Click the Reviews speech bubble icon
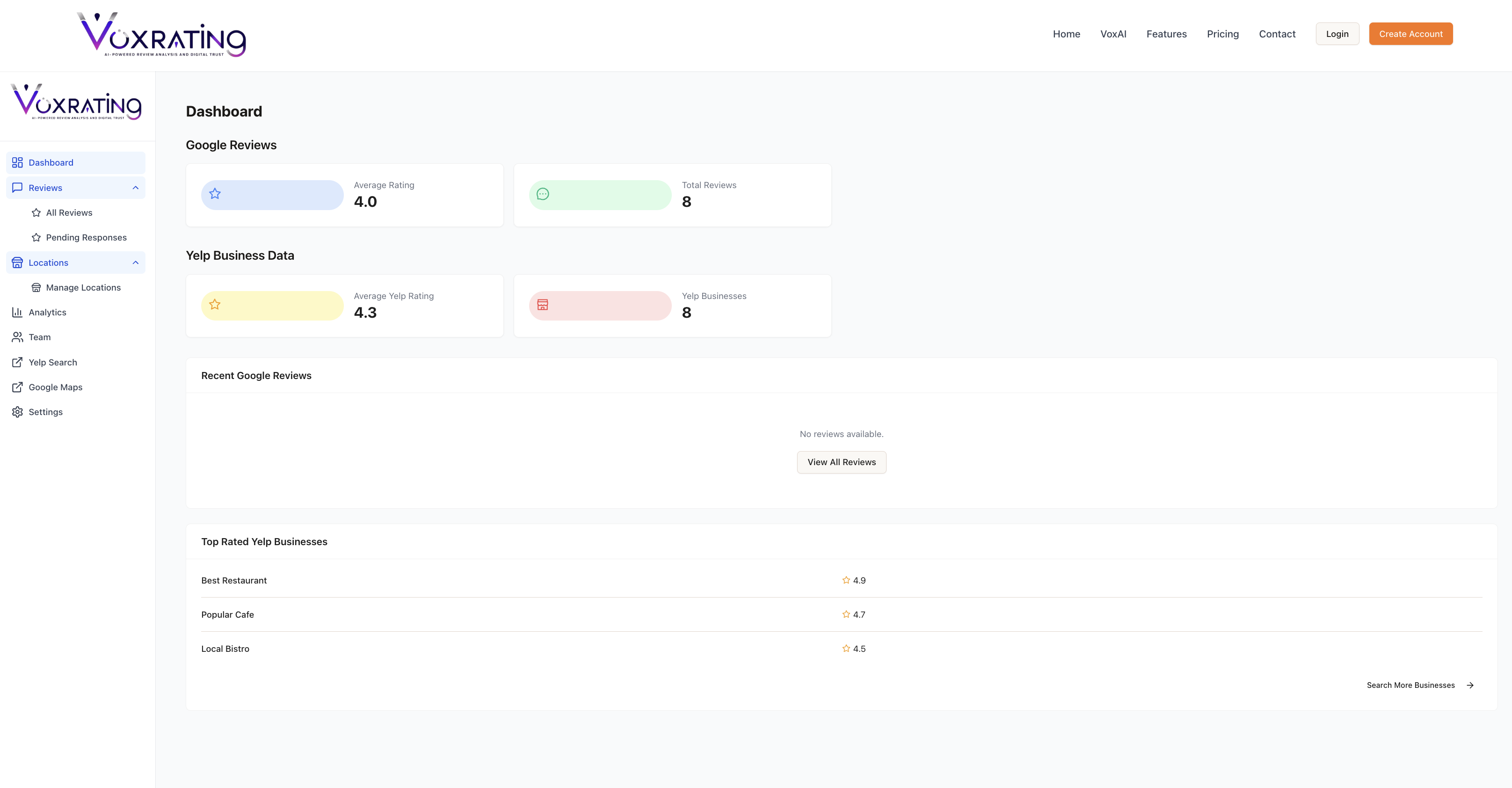Image resolution: width=1512 pixels, height=788 pixels. point(18,188)
